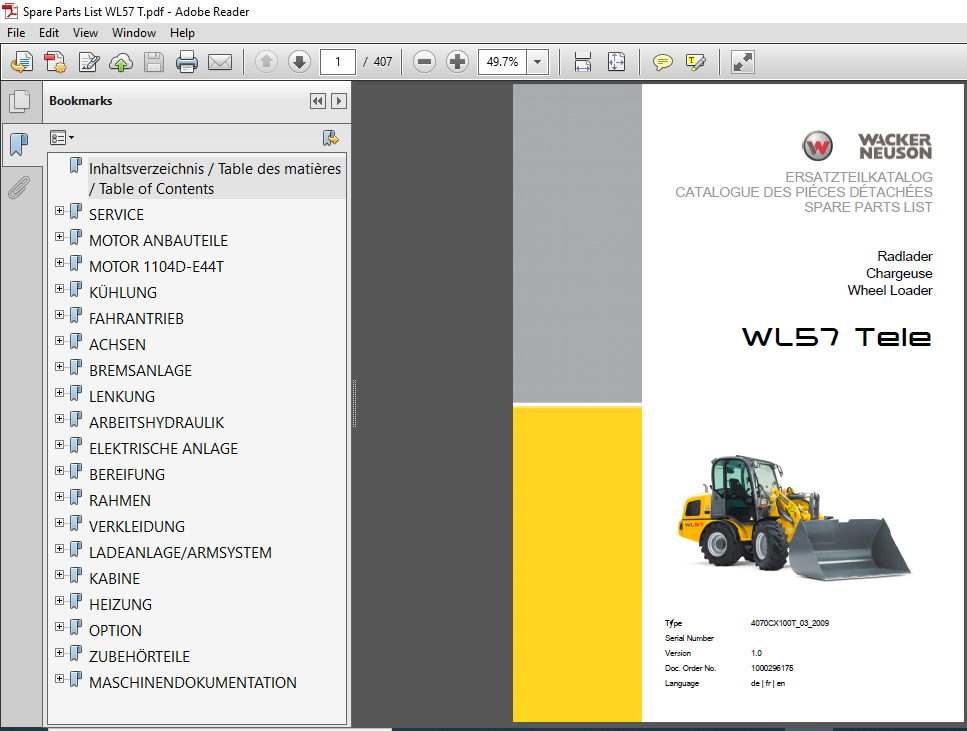
Task: Select the LADEANLAGE/ARMSYSTEM bookmark
Action: click(180, 552)
